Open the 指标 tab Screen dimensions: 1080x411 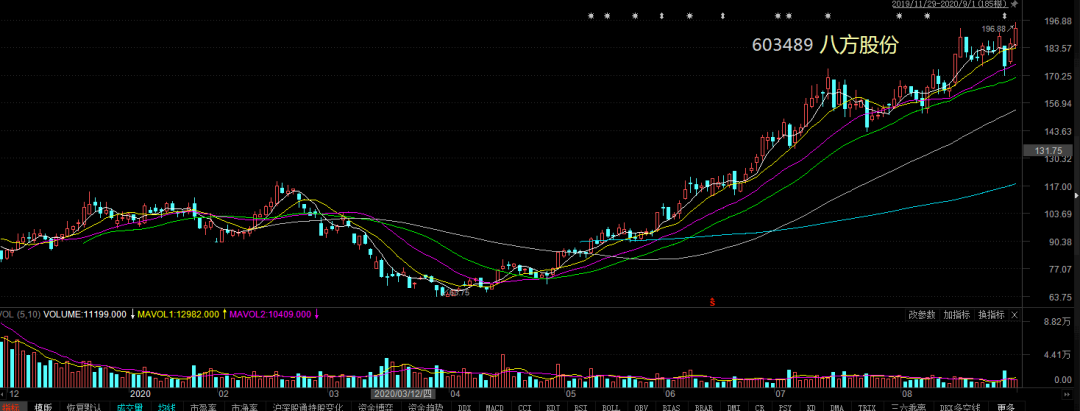(13, 407)
